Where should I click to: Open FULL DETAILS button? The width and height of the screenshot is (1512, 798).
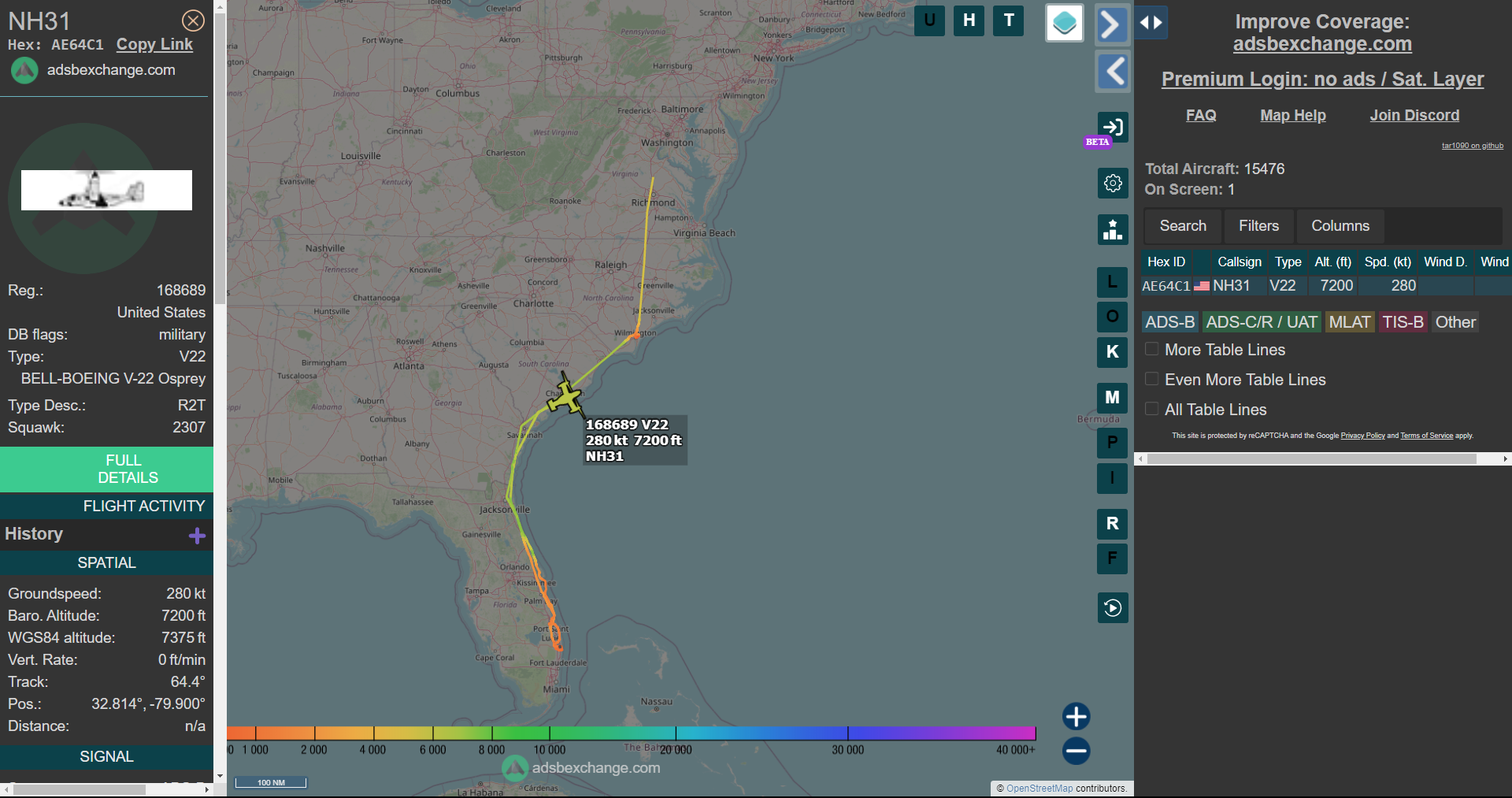(107, 469)
